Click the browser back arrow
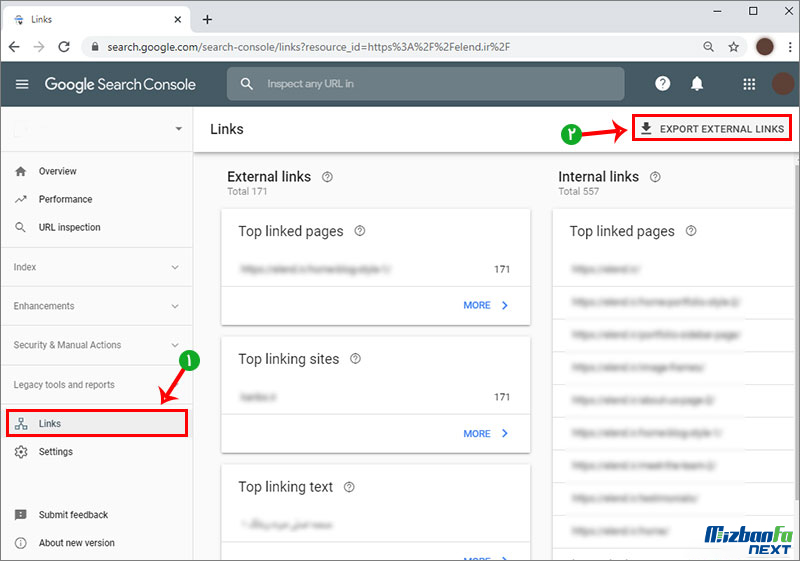The height and width of the screenshot is (561, 800). (14, 47)
